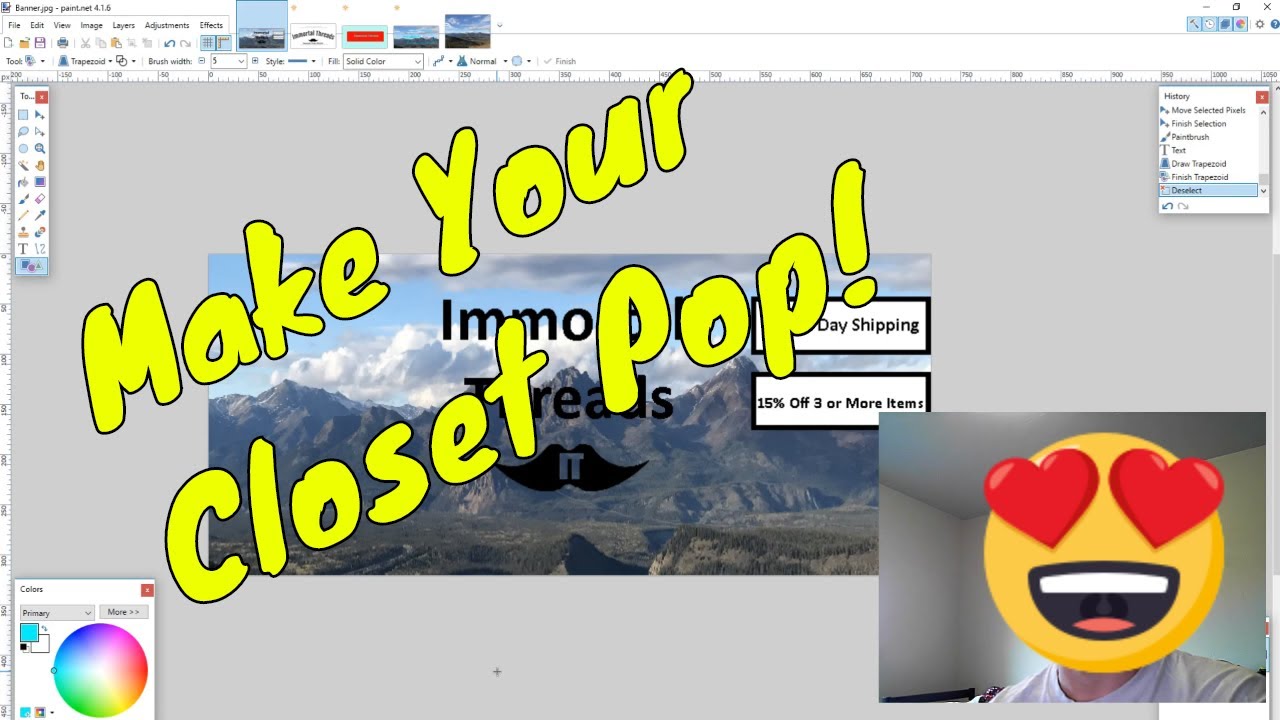This screenshot has width=1280, height=720.
Task: Toggle the Tools window visibility
Action: tap(1194, 24)
